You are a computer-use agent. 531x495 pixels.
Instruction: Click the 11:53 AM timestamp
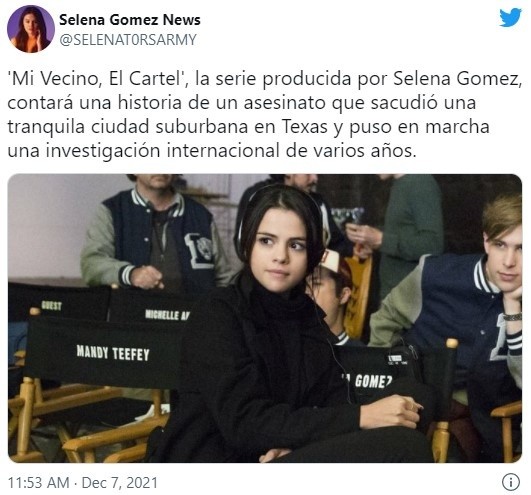tap(38, 482)
